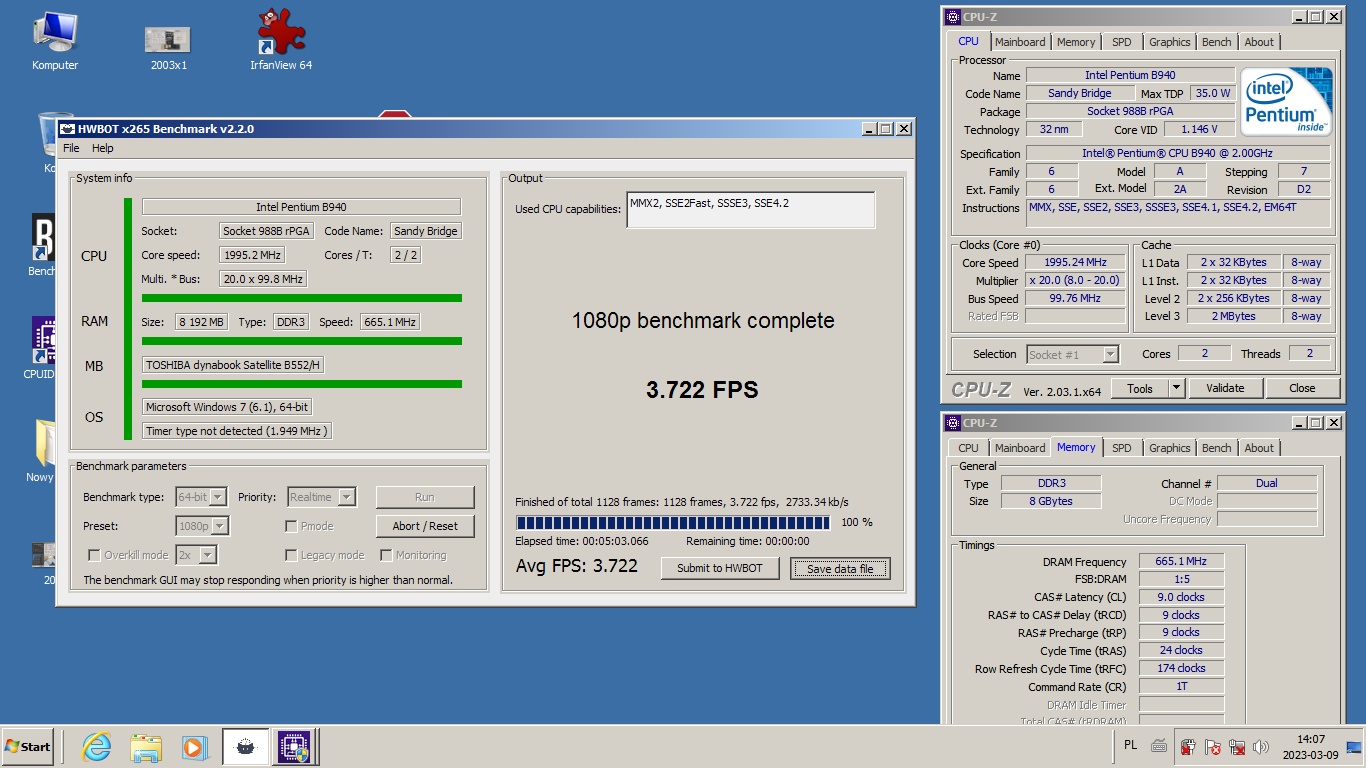Click the Abort / Reset button
This screenshot has width=1366, height=768.
[x=425, y=526]
